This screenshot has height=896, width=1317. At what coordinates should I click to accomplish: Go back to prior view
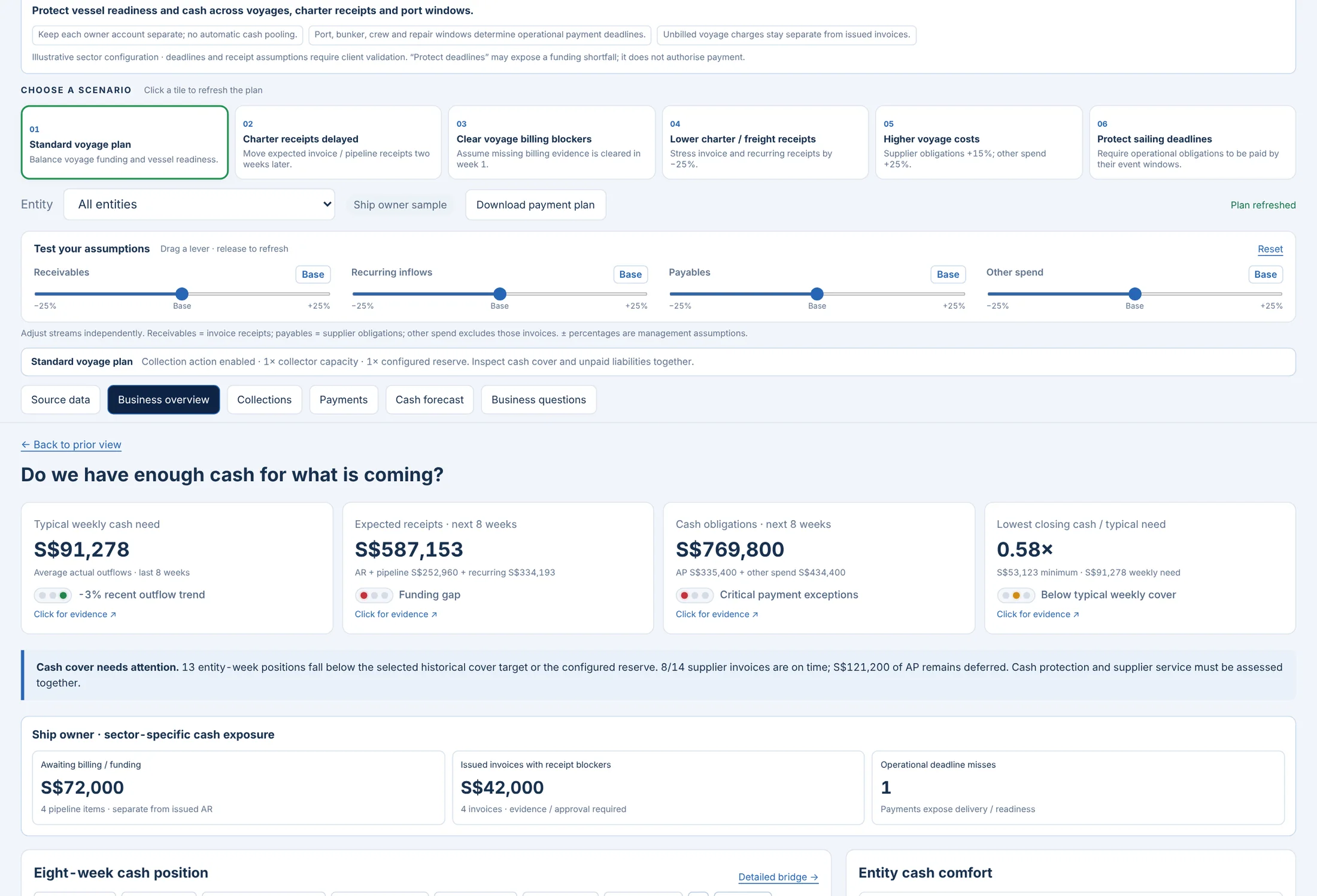(71, 445)
